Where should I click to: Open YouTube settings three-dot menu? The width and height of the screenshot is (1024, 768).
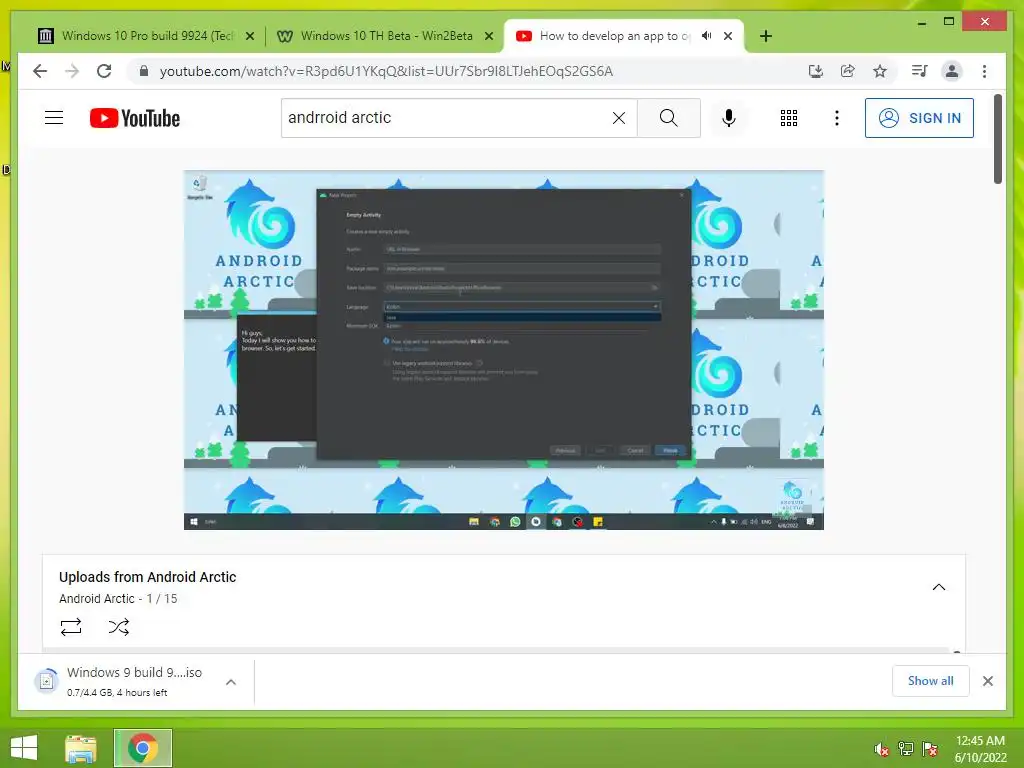tap(837, 118)
